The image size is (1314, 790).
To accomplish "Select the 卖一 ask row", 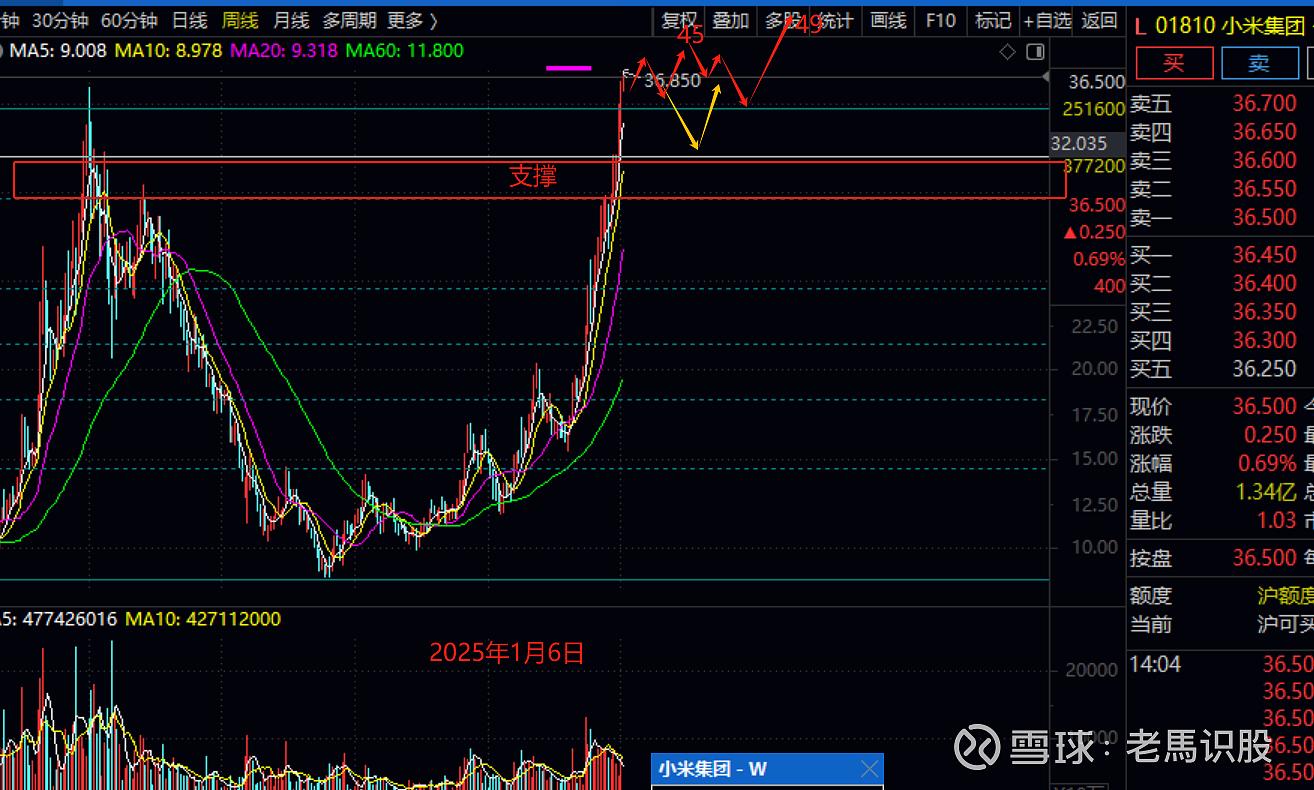I will (x=1220, y=218).
